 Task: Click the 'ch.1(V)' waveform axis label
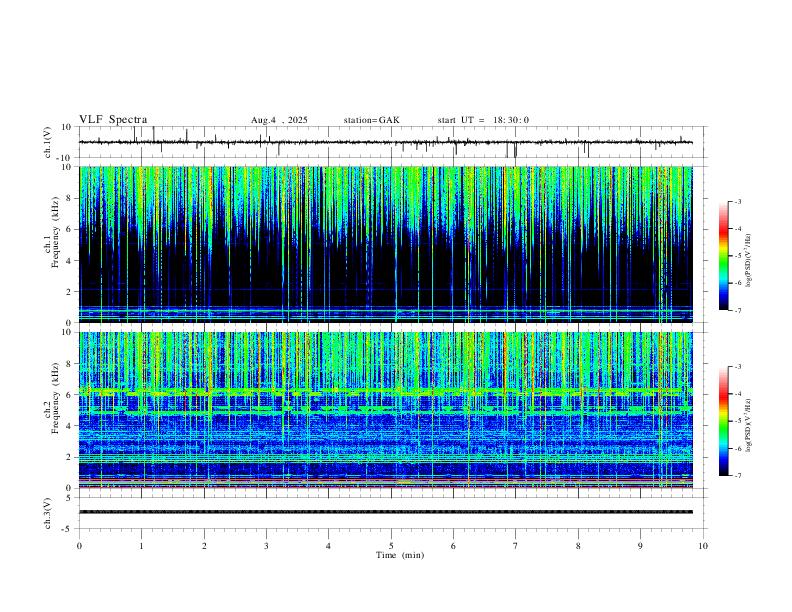pyautogui.click(x=48, y=142)
